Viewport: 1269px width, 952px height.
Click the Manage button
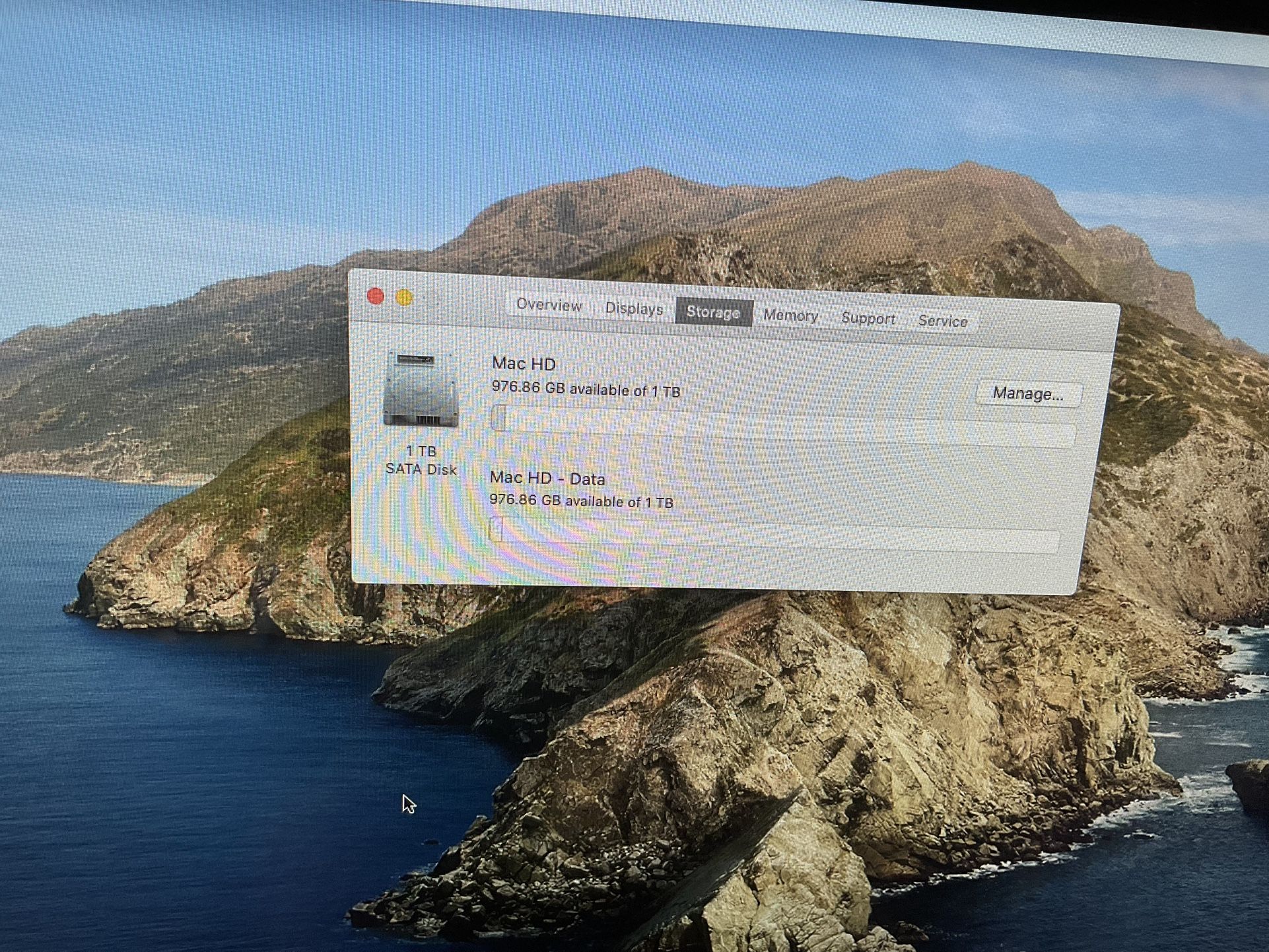click(x=1028, y=393)
